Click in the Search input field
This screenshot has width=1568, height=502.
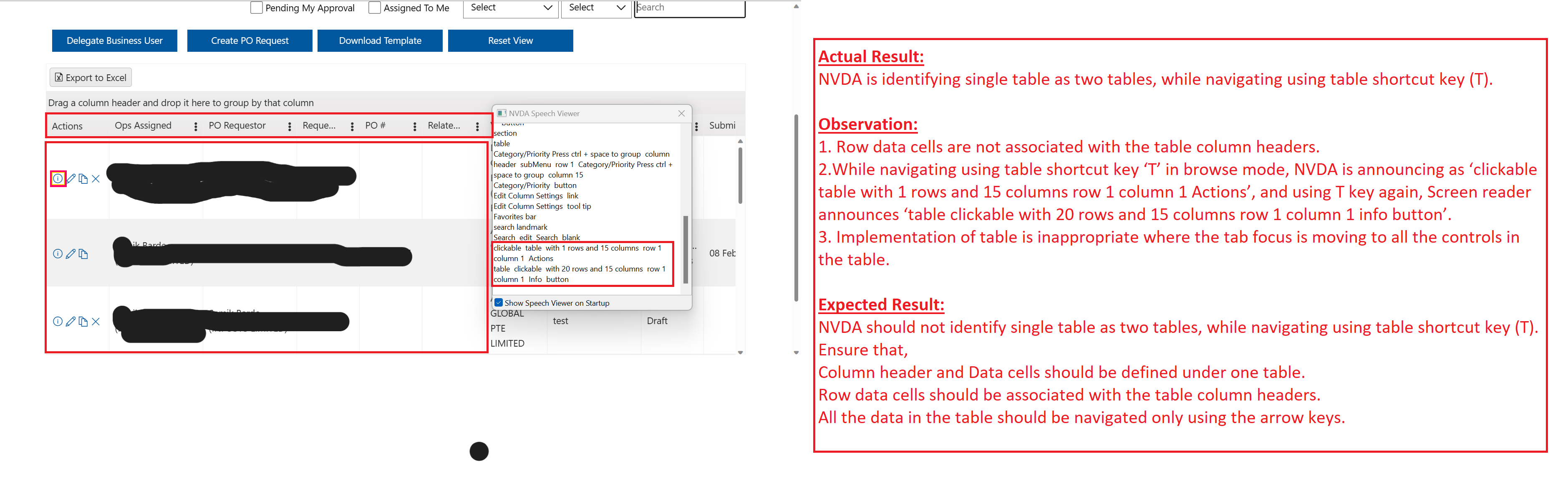(x=689, y=8)
